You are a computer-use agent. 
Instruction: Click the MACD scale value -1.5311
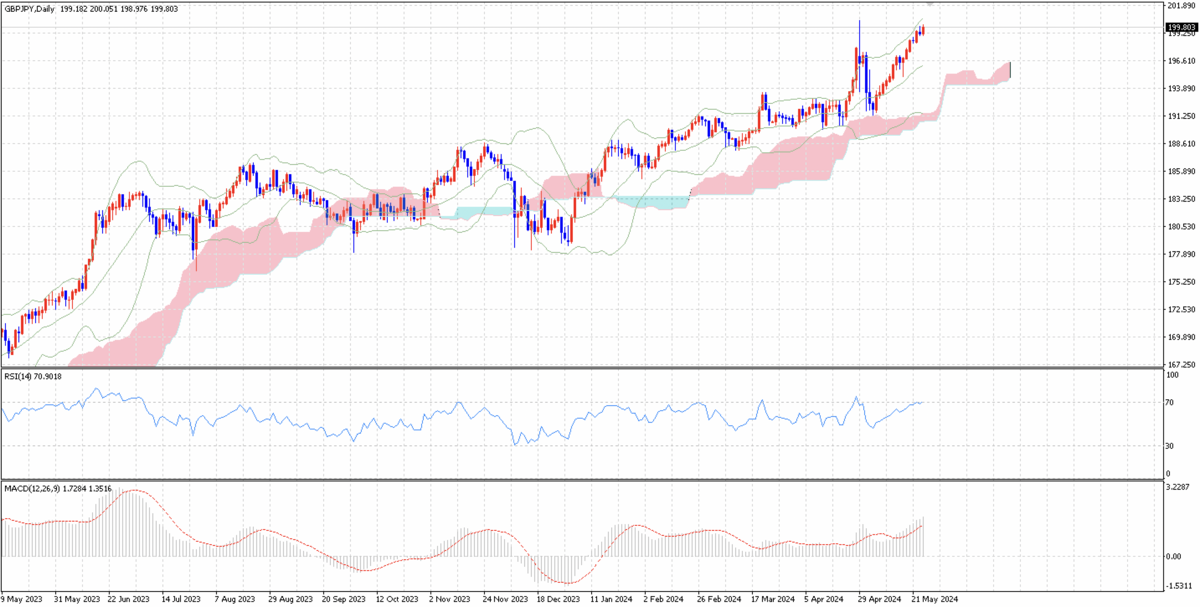[1181, 587]
